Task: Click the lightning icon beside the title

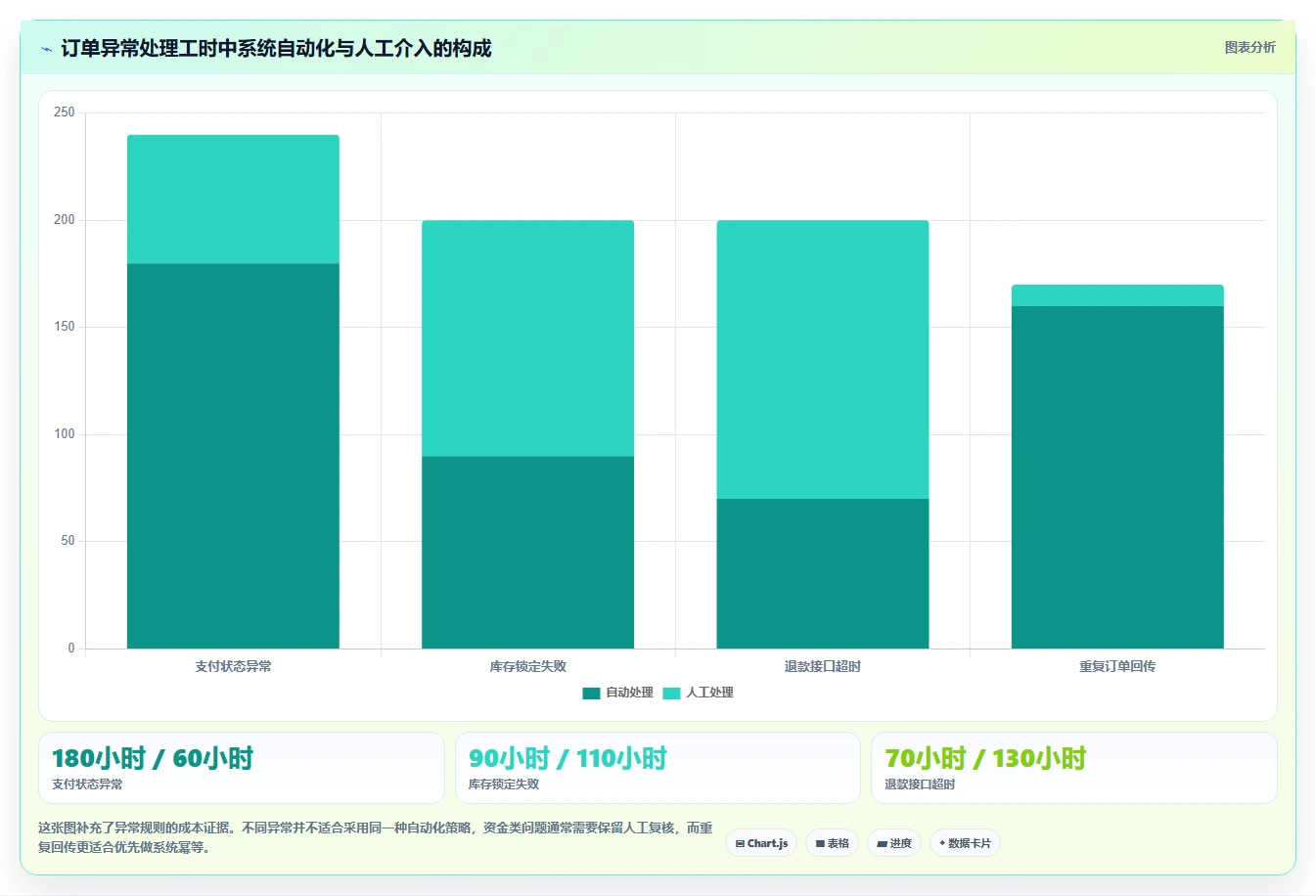Action: tap(46, 49)
